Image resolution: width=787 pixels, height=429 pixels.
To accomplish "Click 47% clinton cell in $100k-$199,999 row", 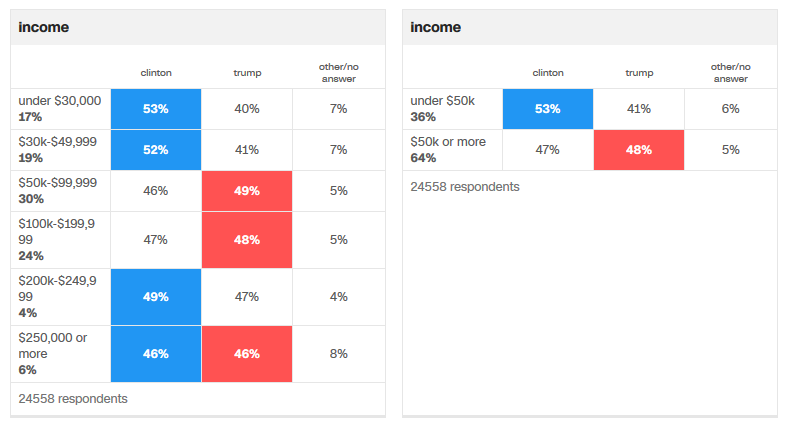I will point(155,240).
